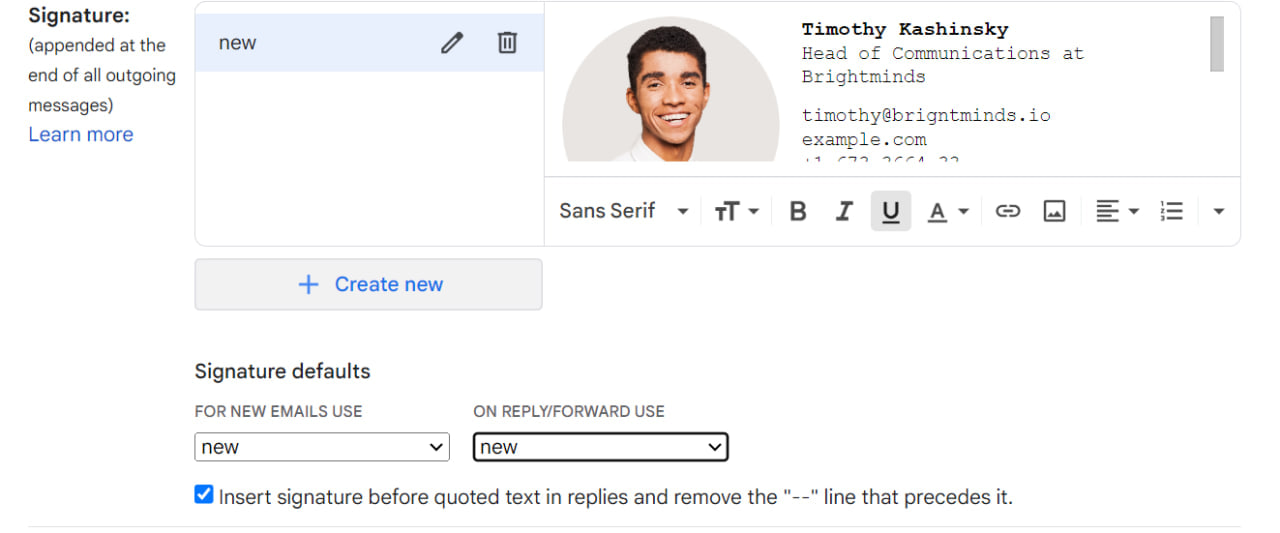1280x533 pixels.
Task: Click the pencil icon to rename signature
Action: (x=452, y=43)
